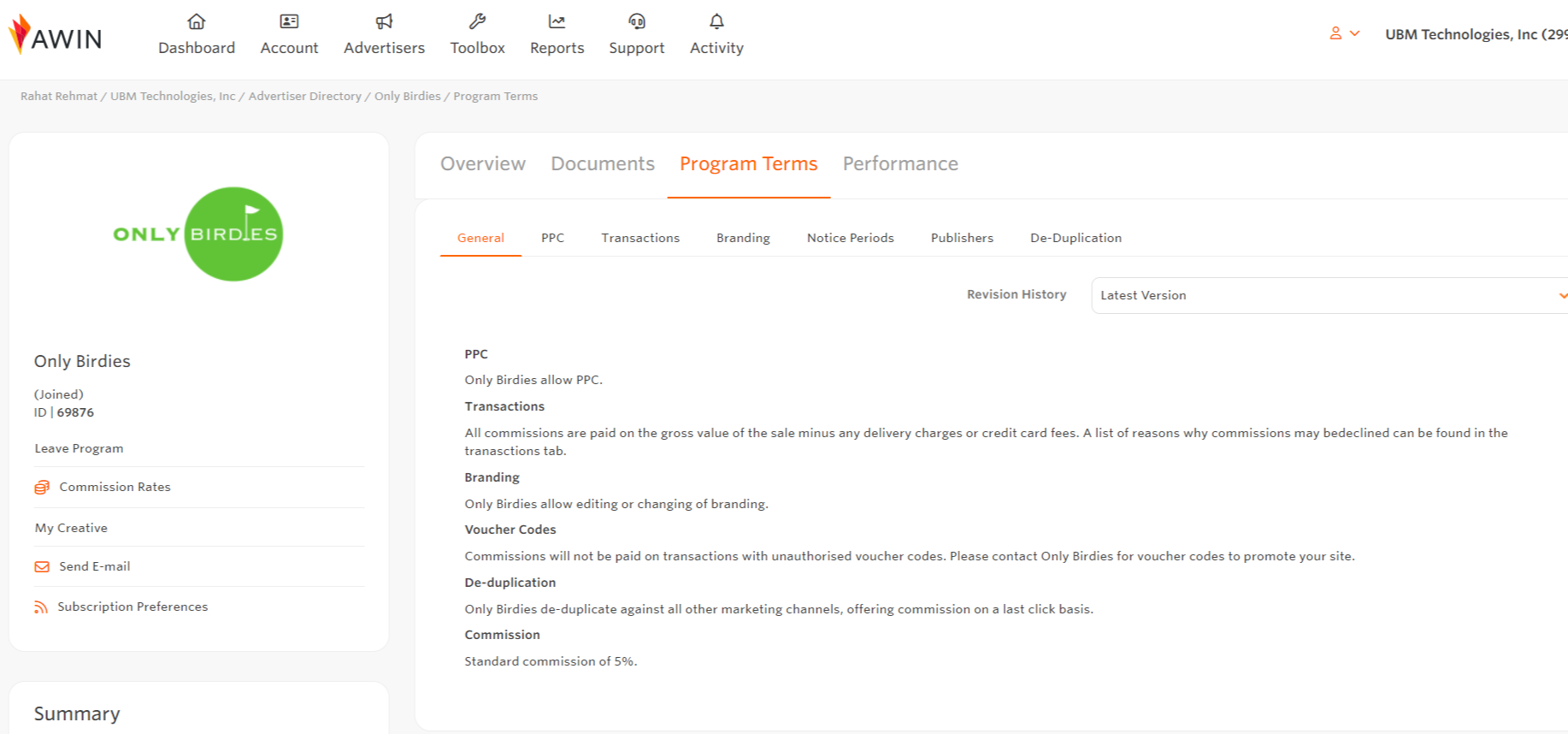Click Advertiser Directory in the breadcrumb
1568x734 pixels.
(305, 96)
